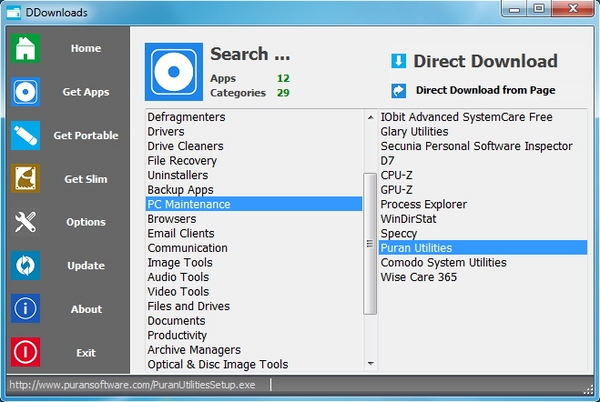Click the Direct Download heading button
The height and width of the screenshot is (402, 600).
coord(485,61)
